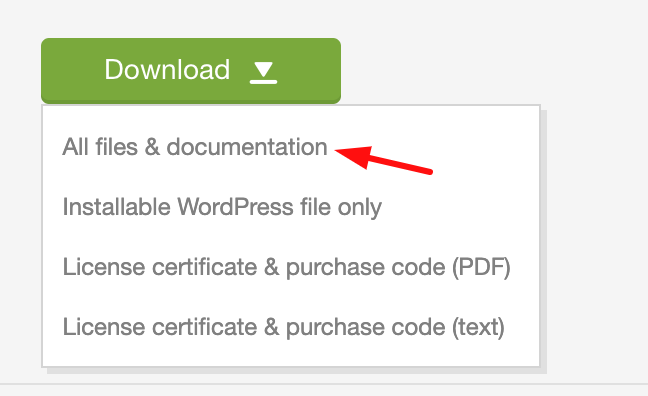Image resolution: width=648 pixels, height=396 pixels.
Task: Get the installable WordPress zip only
Action: pyautogui.click(x=222, y=207)
